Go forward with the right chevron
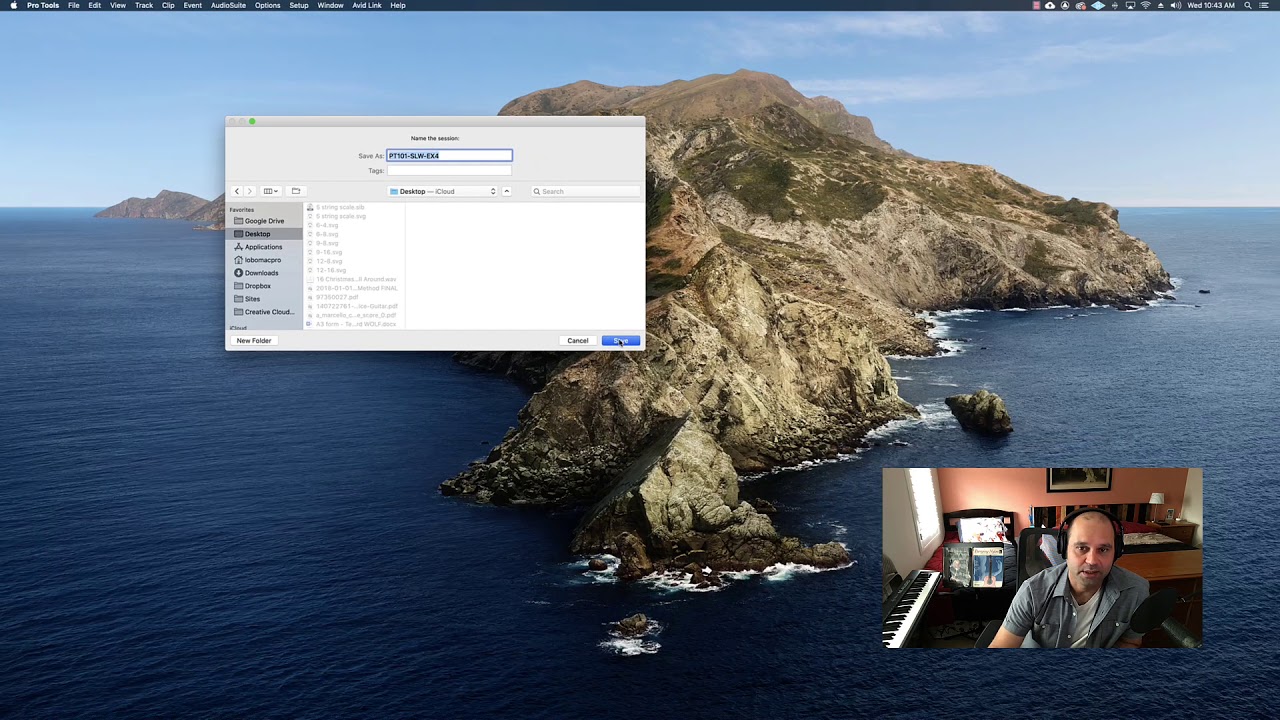The image size is (1280, 720). 249,191
